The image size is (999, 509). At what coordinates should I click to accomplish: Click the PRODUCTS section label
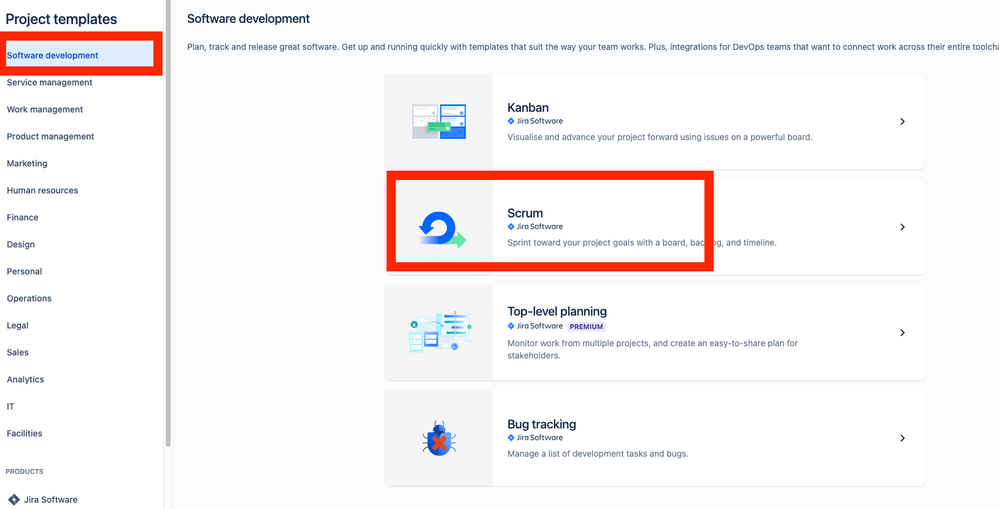(24, 471)
